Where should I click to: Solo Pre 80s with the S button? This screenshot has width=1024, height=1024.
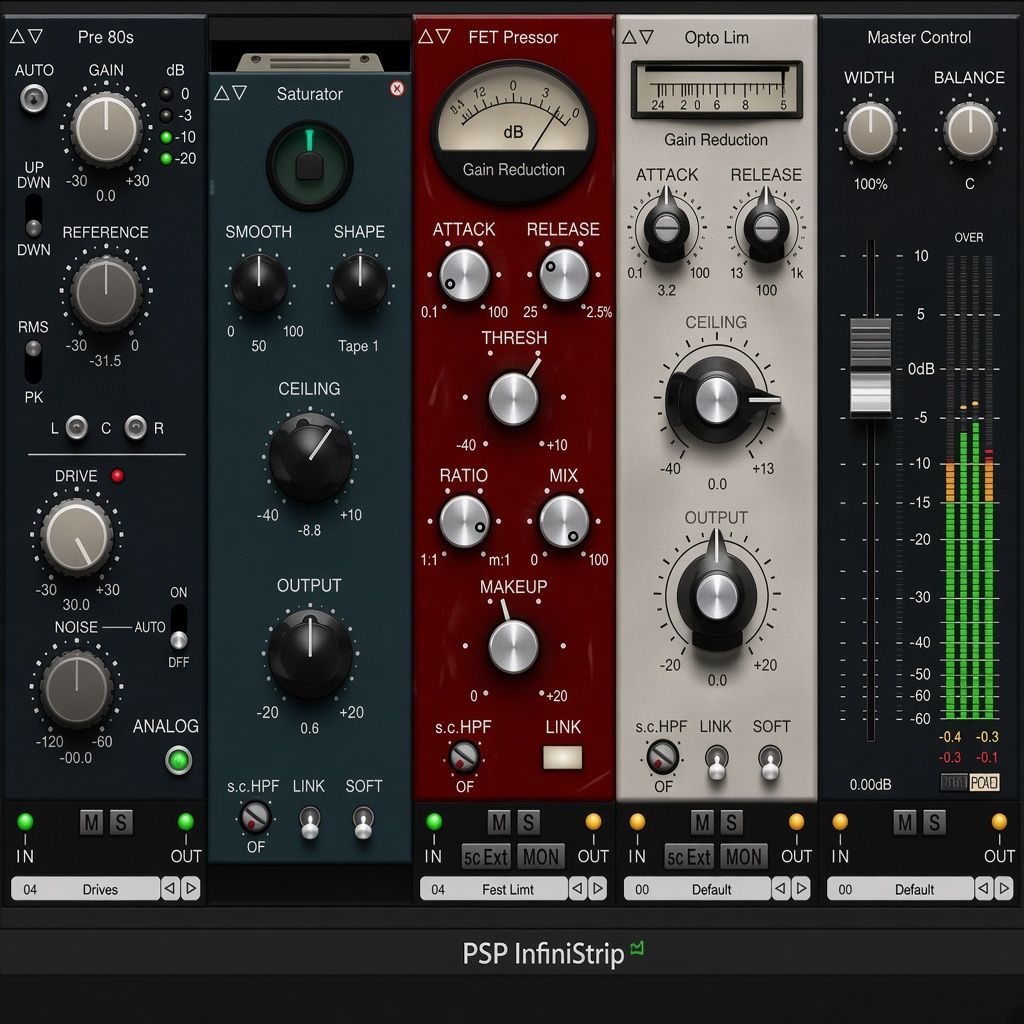click(121, 823)
